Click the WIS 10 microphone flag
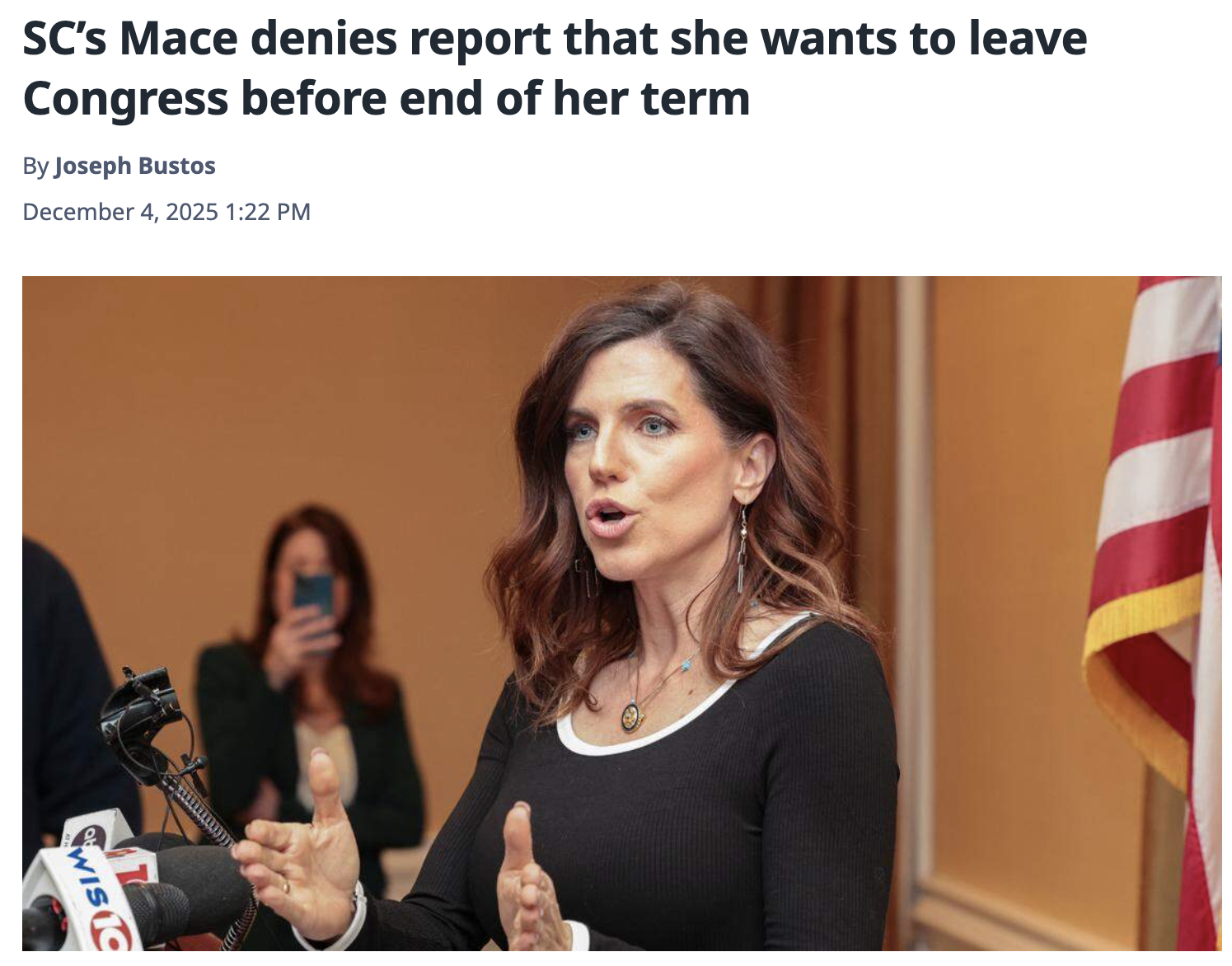Viewport: 1232px width, 966px height. point(82,898)
